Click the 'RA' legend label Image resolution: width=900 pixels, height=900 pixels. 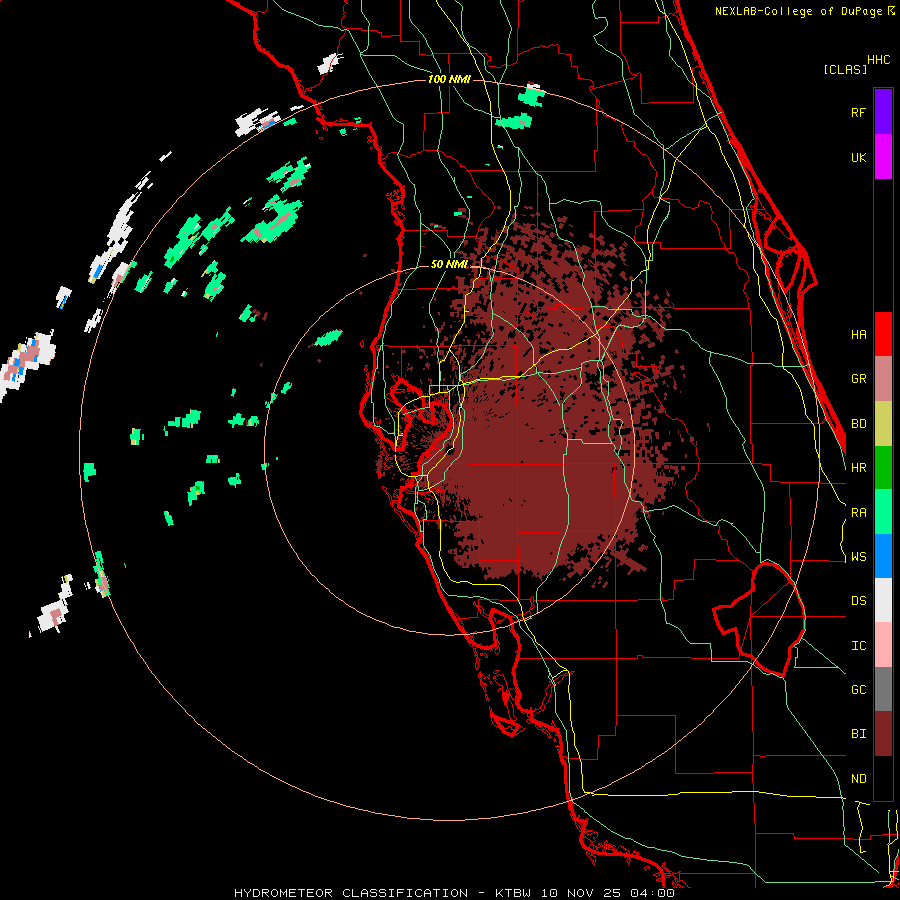(x=858, y=513)
